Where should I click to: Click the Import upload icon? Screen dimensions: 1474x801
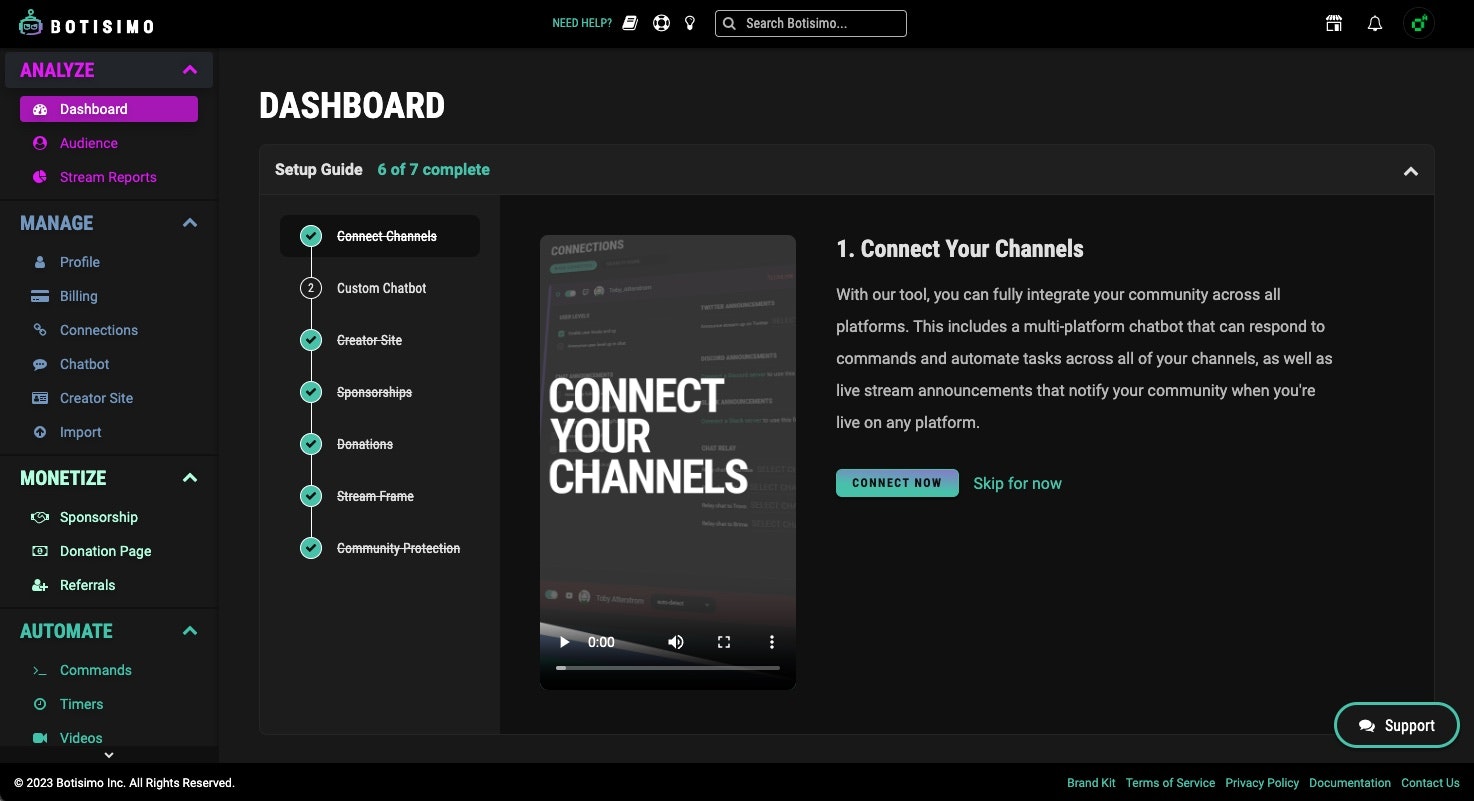40,432
